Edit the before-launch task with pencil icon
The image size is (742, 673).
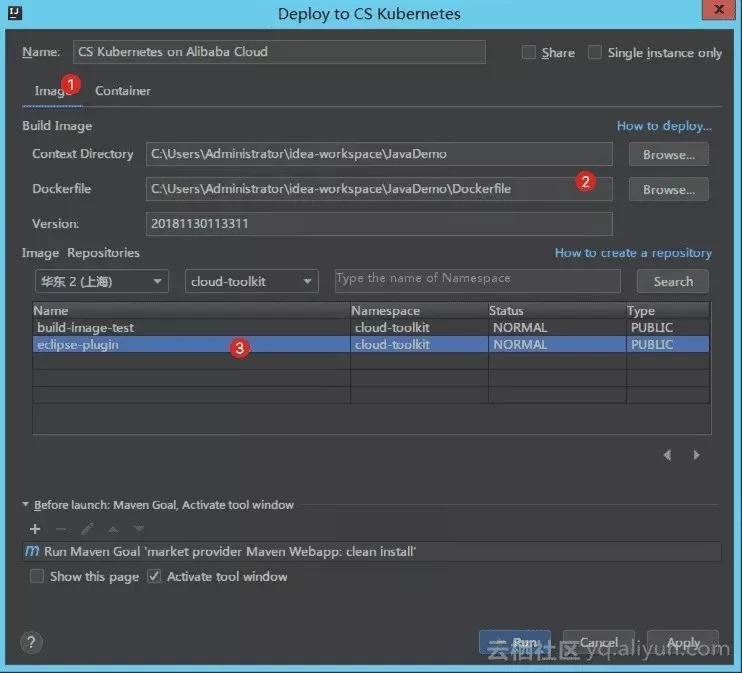[87, 529]
